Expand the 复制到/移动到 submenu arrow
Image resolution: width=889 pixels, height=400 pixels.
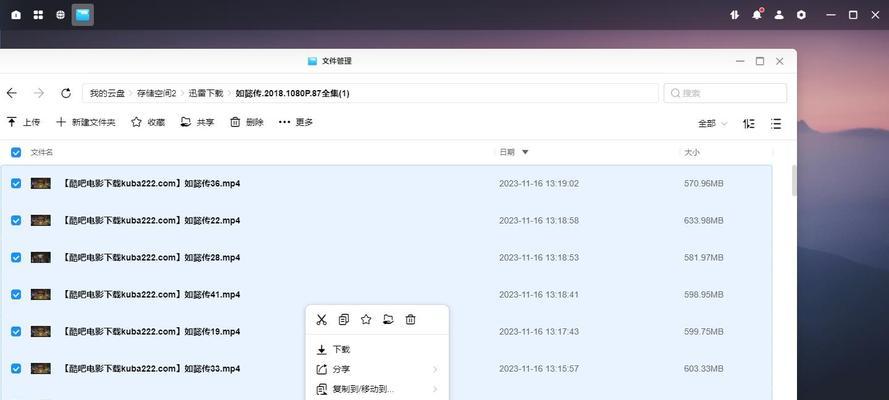tap(435, 389)
